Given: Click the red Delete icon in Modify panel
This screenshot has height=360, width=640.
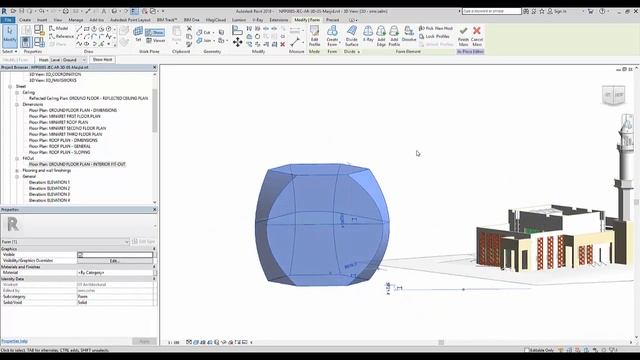Looking at the screenshot, I should pos(282,44).
